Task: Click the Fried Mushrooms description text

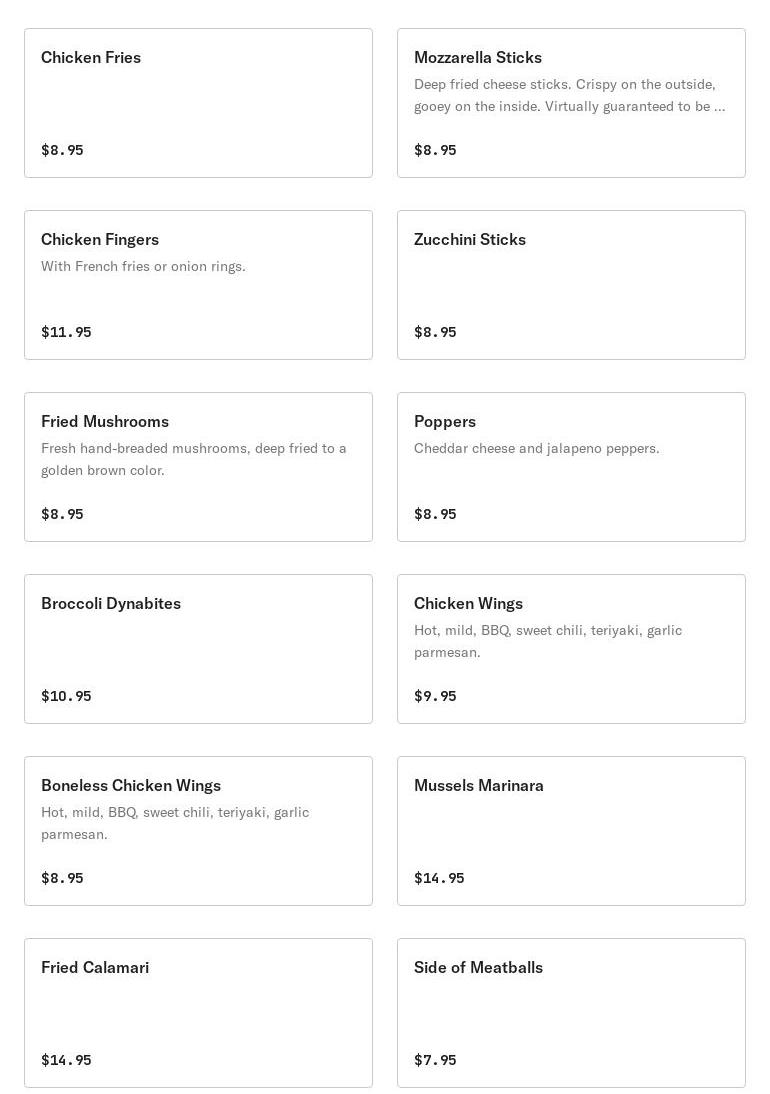Action: [x=194, y=459]
